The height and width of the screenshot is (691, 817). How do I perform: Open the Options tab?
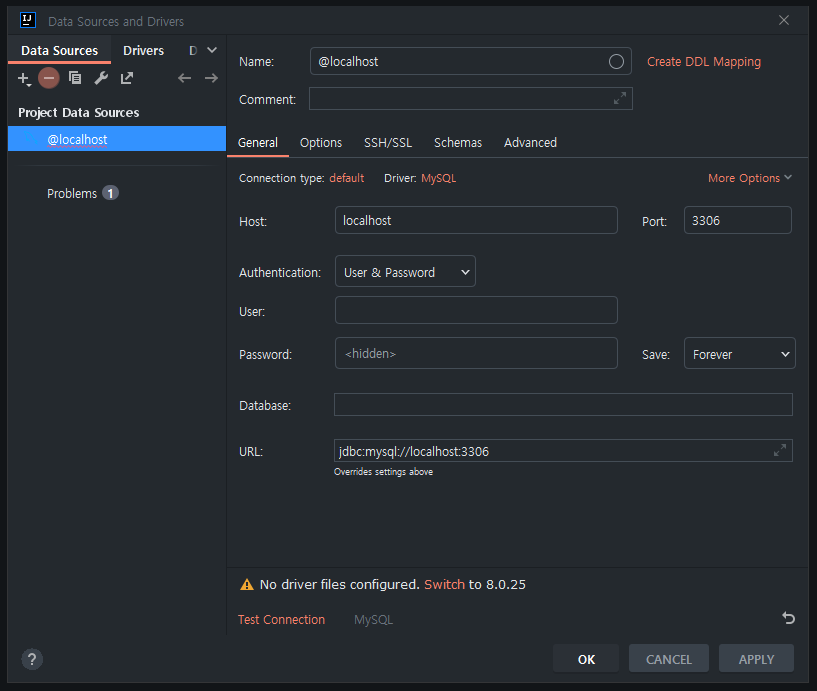click(321, 143)
